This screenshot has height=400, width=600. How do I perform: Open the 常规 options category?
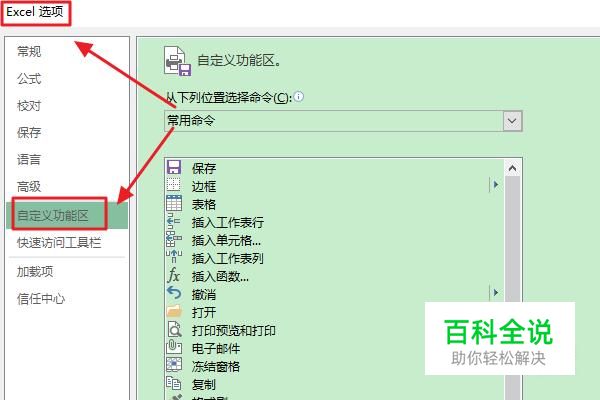tap(29, 51)
